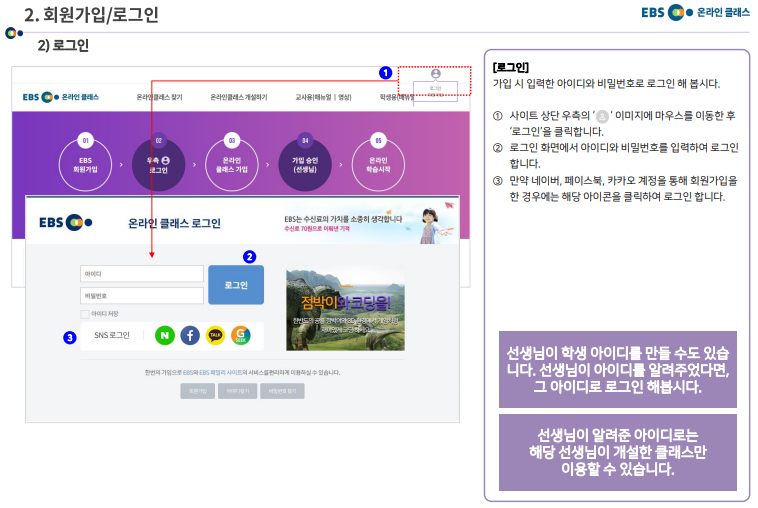Click the SNS 로그인 label
This screenshot has width=758, height=508.
tap(112, 335)
